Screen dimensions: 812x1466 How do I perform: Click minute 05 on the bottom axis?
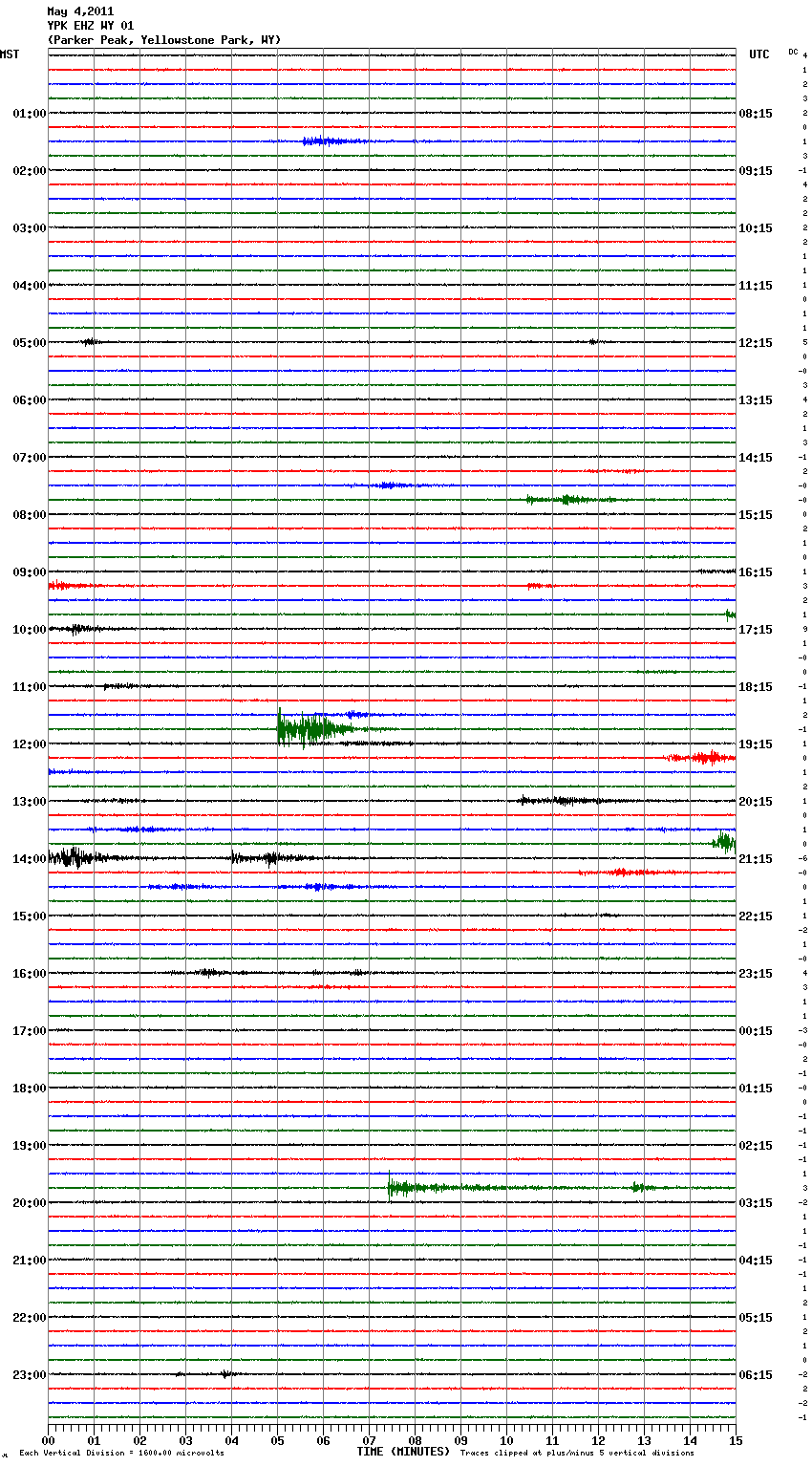tap(277, 1440)
